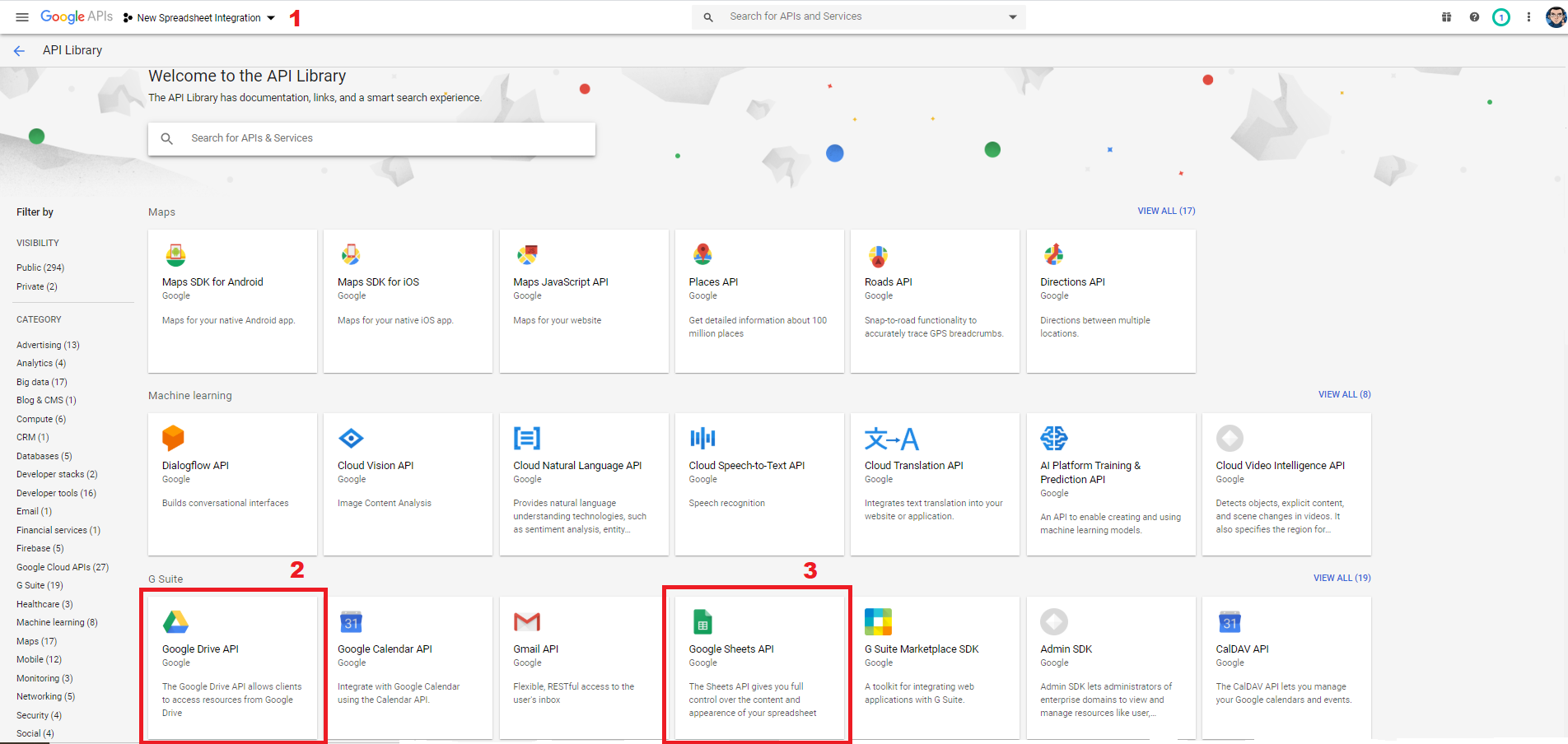Open the notifications badge icon
The height and width of the screenshot is (744, 1568).
[1501, 16]
